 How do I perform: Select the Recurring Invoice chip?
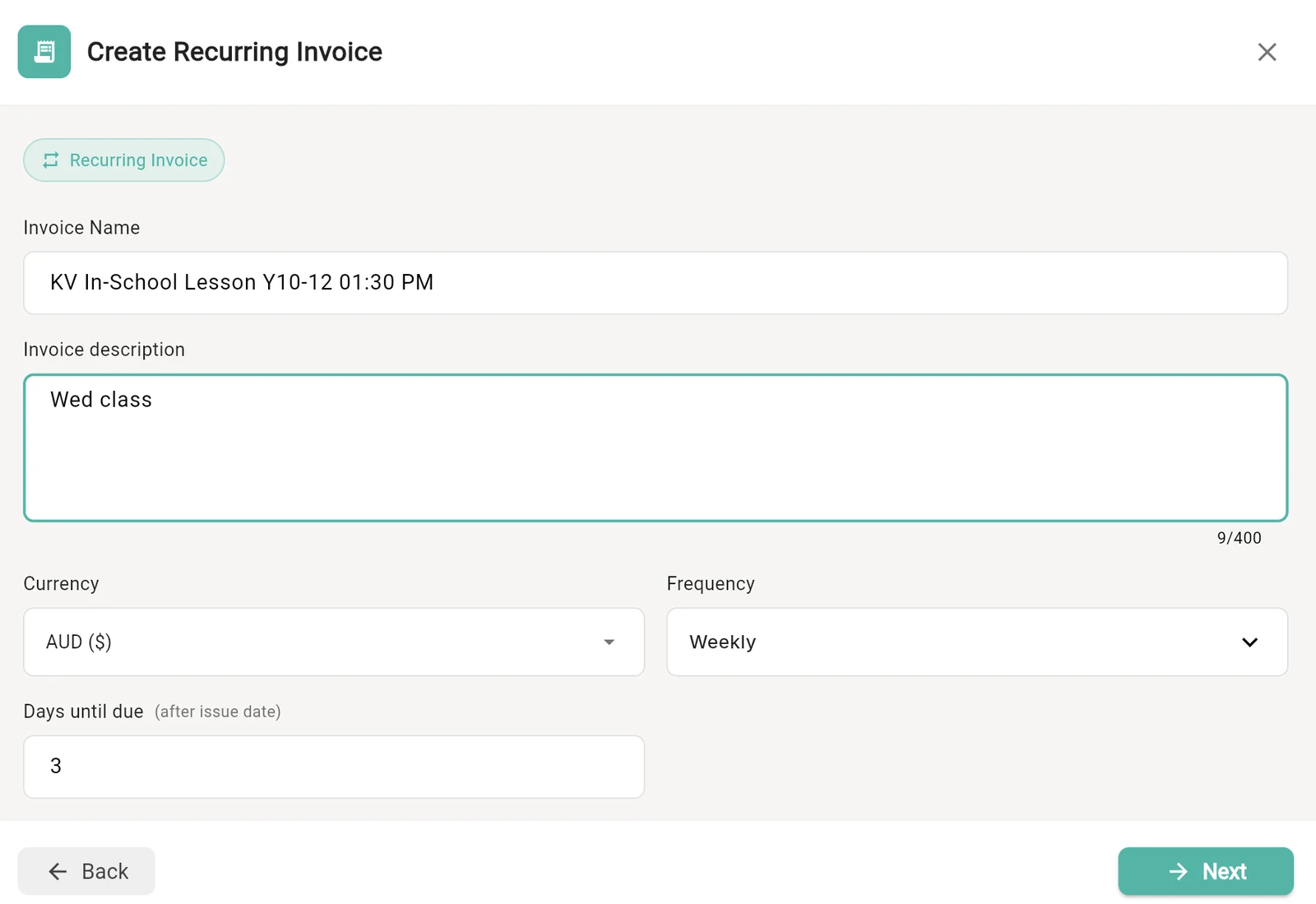tap(124, 160)
